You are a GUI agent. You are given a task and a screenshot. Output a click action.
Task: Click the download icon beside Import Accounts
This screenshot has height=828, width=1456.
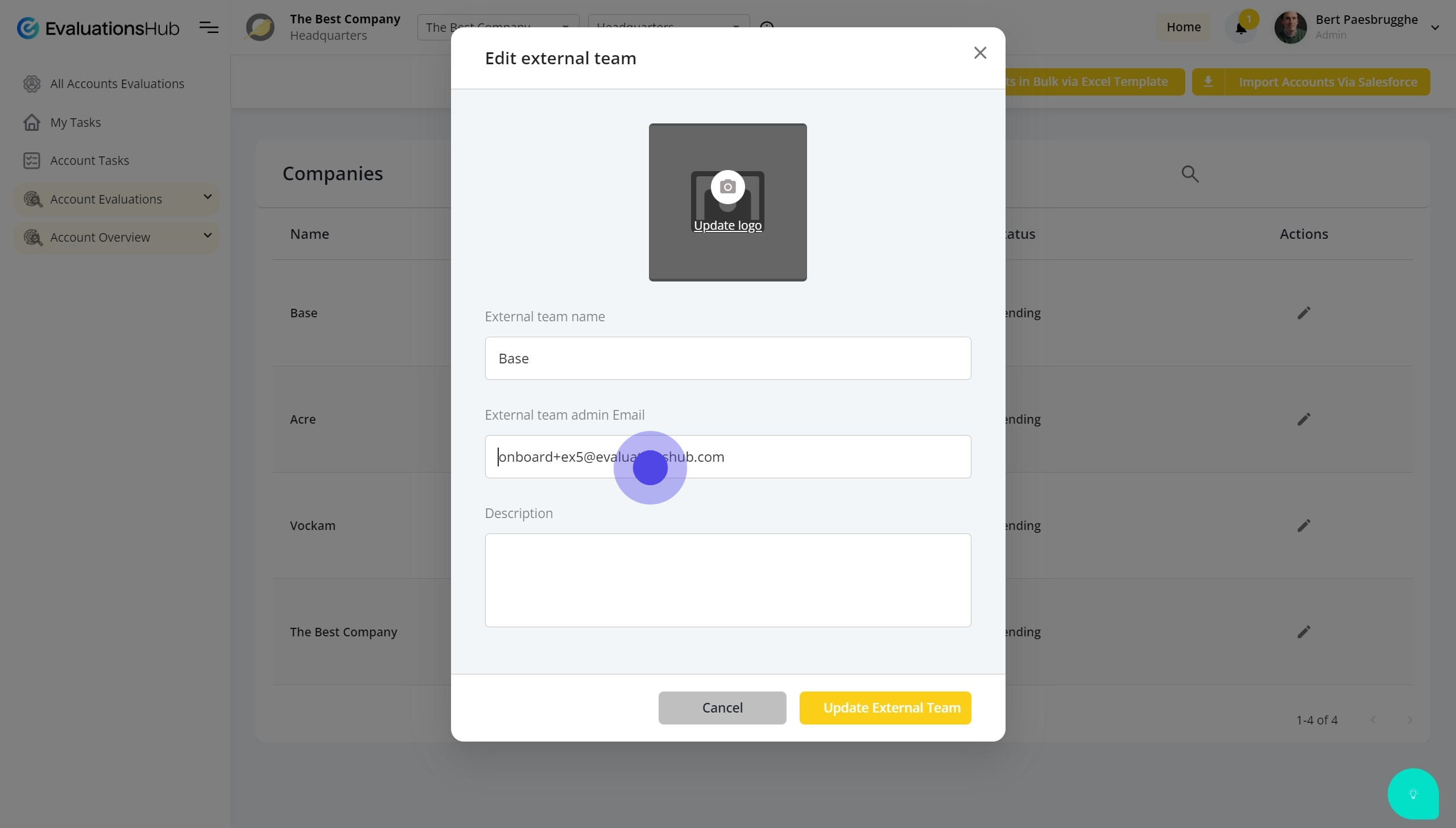point(1208,82)
